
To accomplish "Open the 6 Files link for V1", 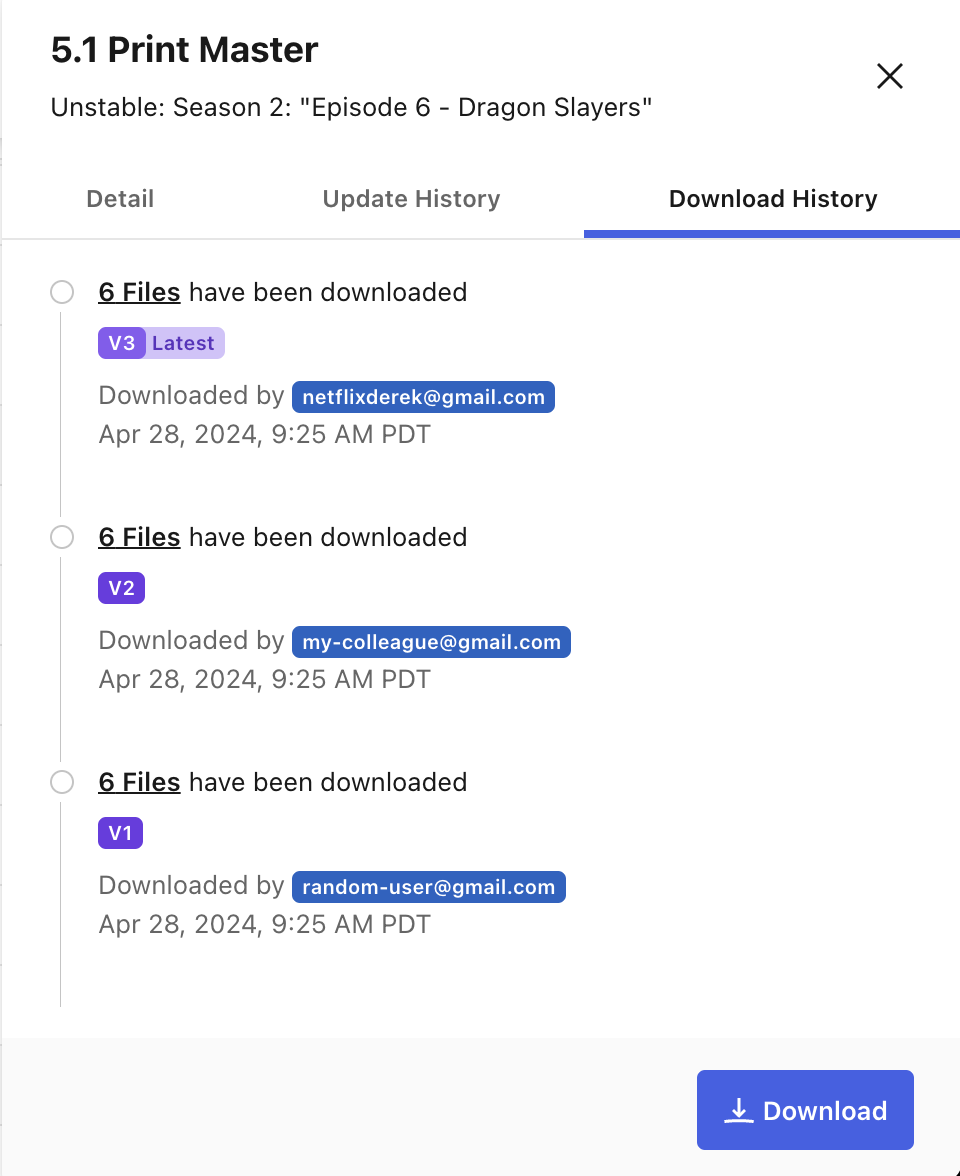I will click(140, 782).
